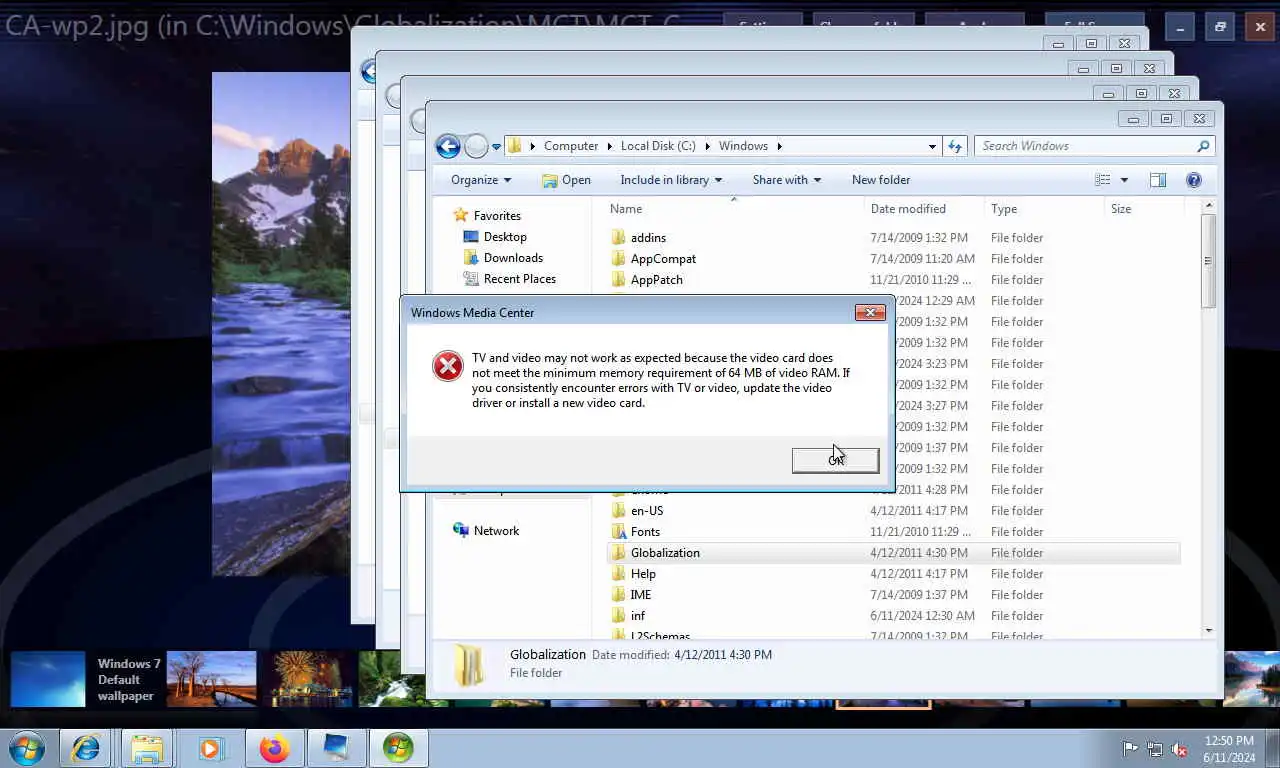Click the Windows Media Center taskbar icon
Viewport: 1280px width, 768px height.
pyautogui.click(x=398, y=748)
